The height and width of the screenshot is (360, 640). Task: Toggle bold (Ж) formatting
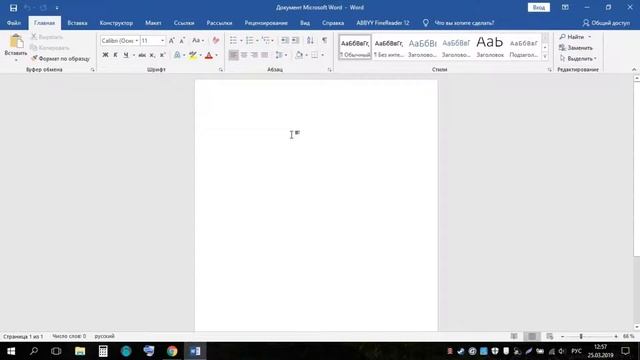click(x=105, y=55)
